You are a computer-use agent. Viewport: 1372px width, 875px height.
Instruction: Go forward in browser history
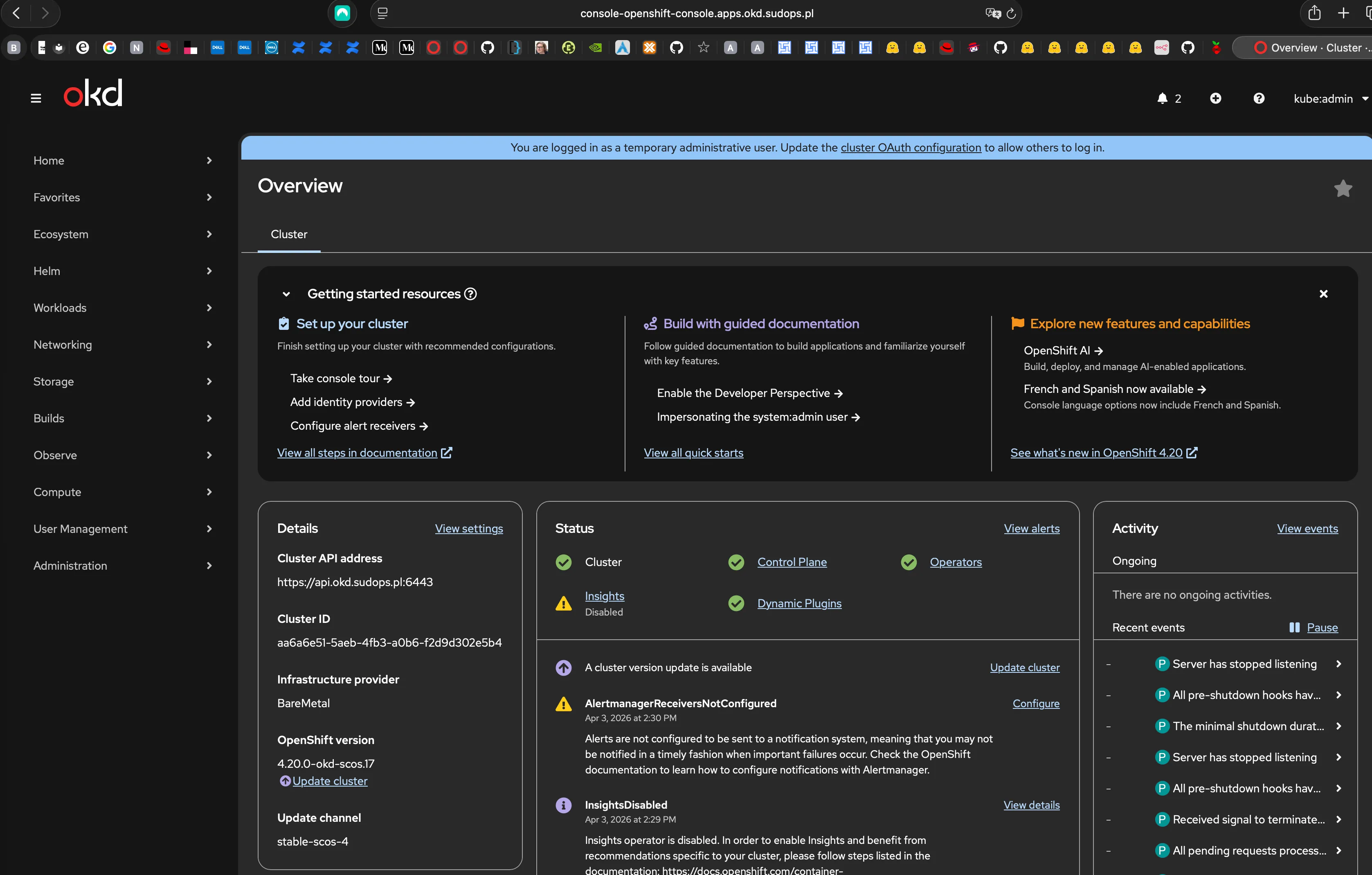45,13
